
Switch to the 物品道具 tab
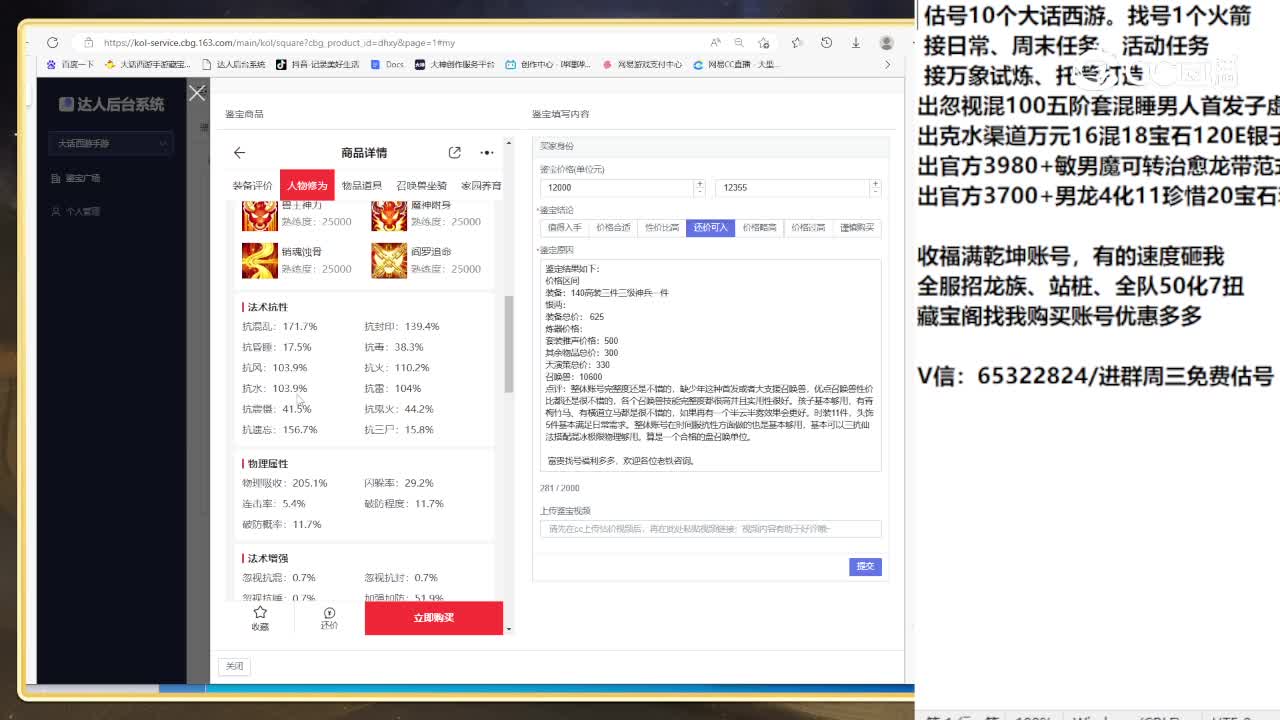pyautogui.click(x=362, y=186)
